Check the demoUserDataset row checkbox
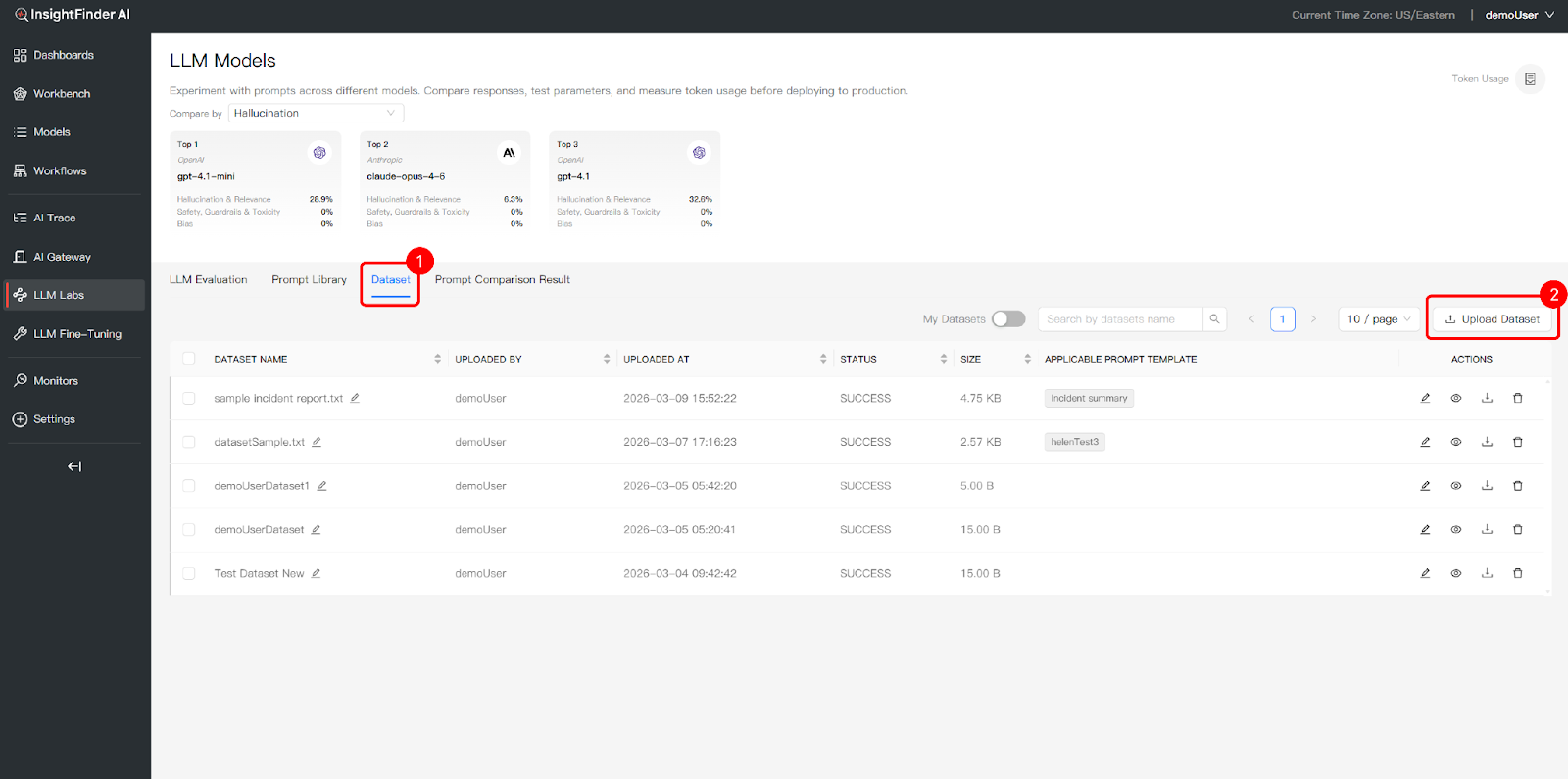Screen dimensions: 1568x779 click(189, 530)
